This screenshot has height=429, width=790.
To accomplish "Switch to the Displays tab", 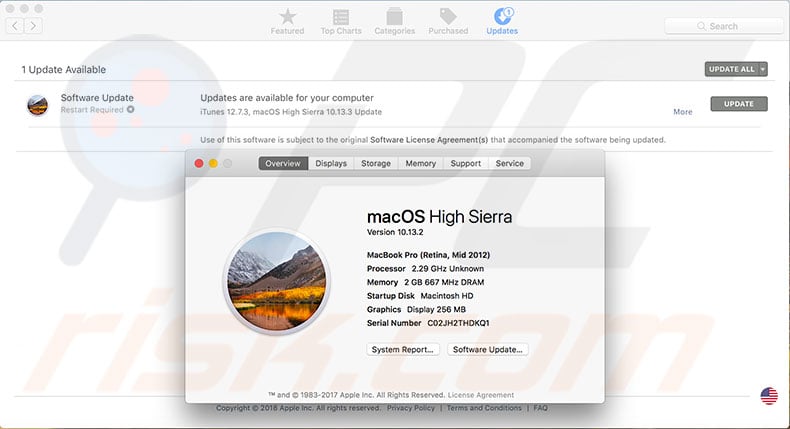I will tap(331, 163).
